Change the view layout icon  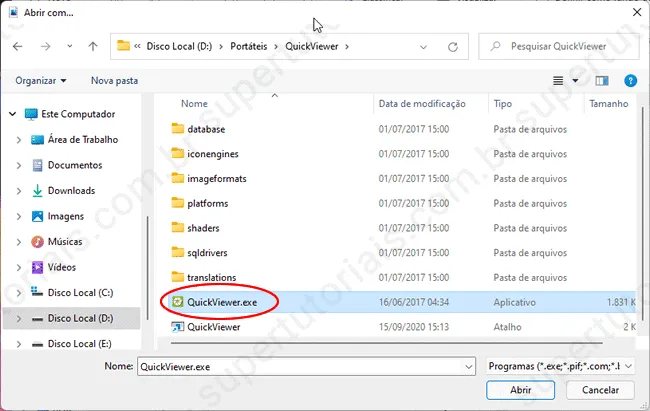[x=558, y=80]
